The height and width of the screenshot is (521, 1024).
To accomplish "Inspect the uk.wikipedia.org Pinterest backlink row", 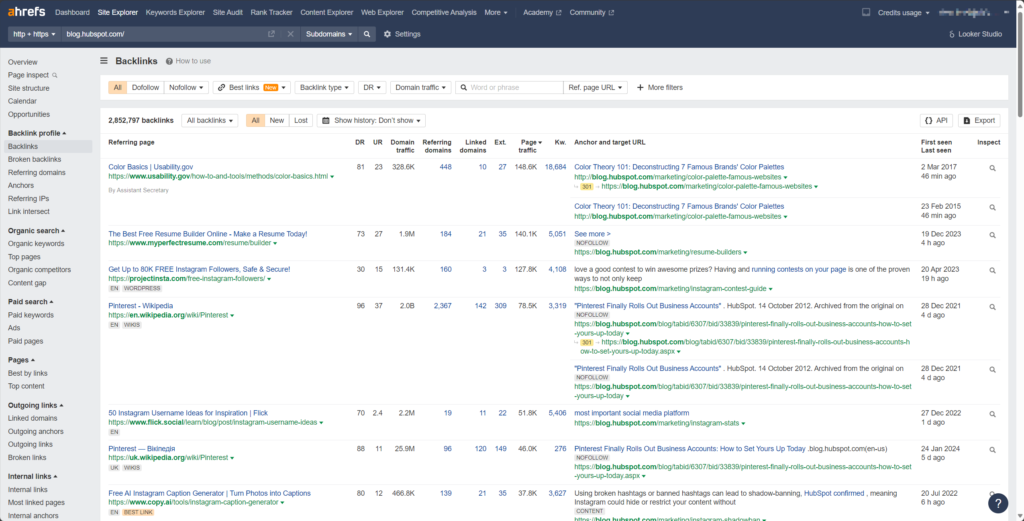I will point(992,450).
